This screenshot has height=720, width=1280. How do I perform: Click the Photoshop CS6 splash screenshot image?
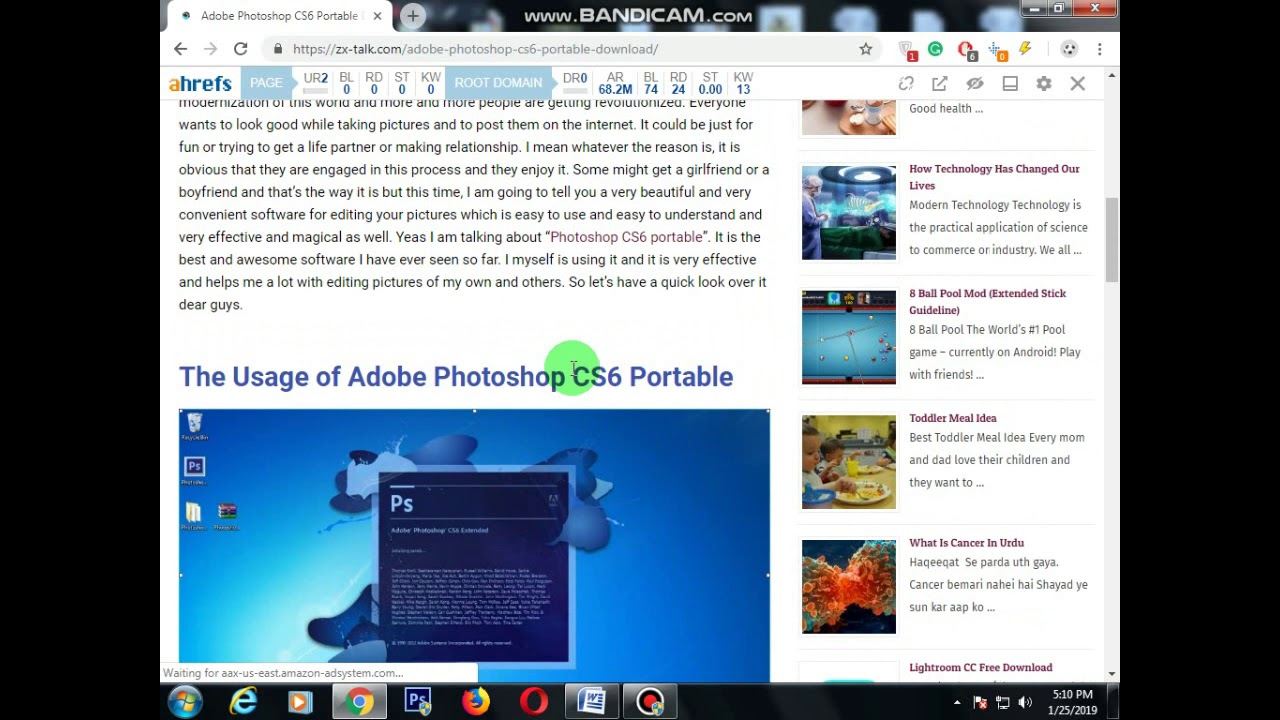tap(474, 545)
